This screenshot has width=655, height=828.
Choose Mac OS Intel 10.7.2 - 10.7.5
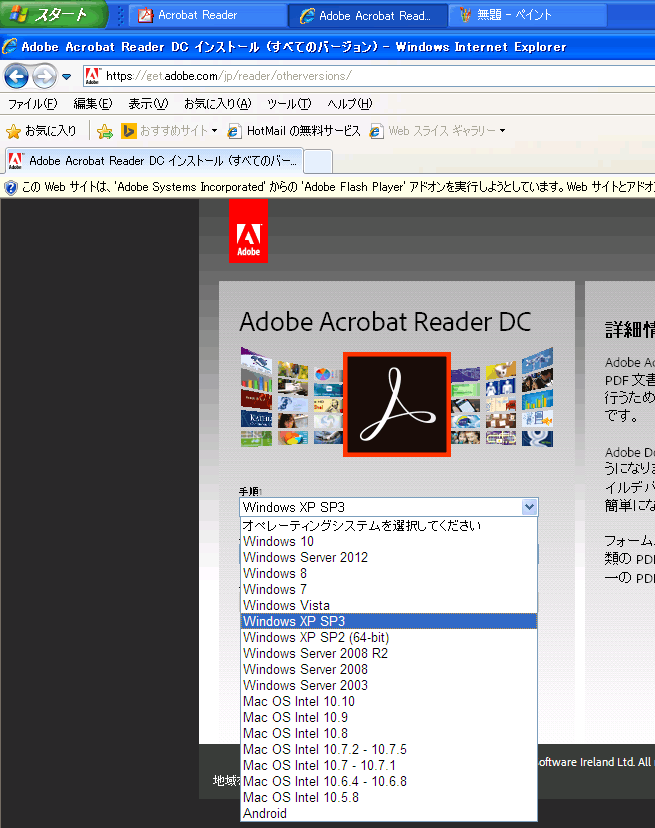point(389,750)
